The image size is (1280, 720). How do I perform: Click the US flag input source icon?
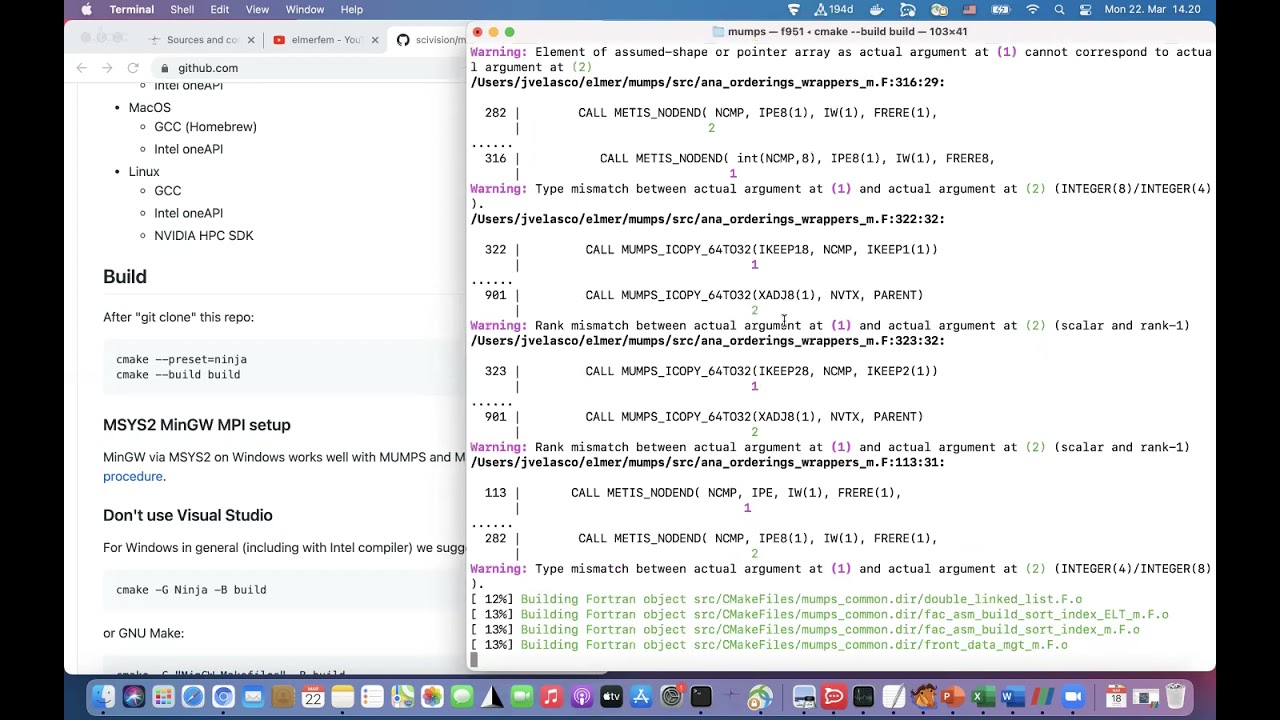click(969, 10)
